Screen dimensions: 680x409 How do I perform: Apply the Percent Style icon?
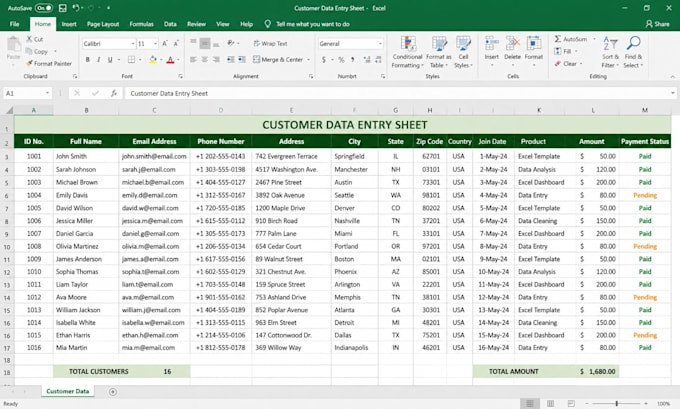(x=342, y=59)
